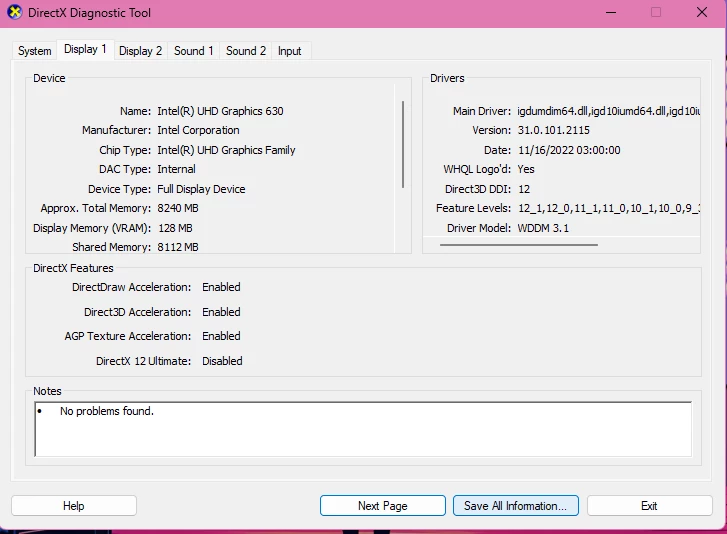Click driver version '31.0.101.2115'
This screenshot has height=534, width=727.
[554, 130]
